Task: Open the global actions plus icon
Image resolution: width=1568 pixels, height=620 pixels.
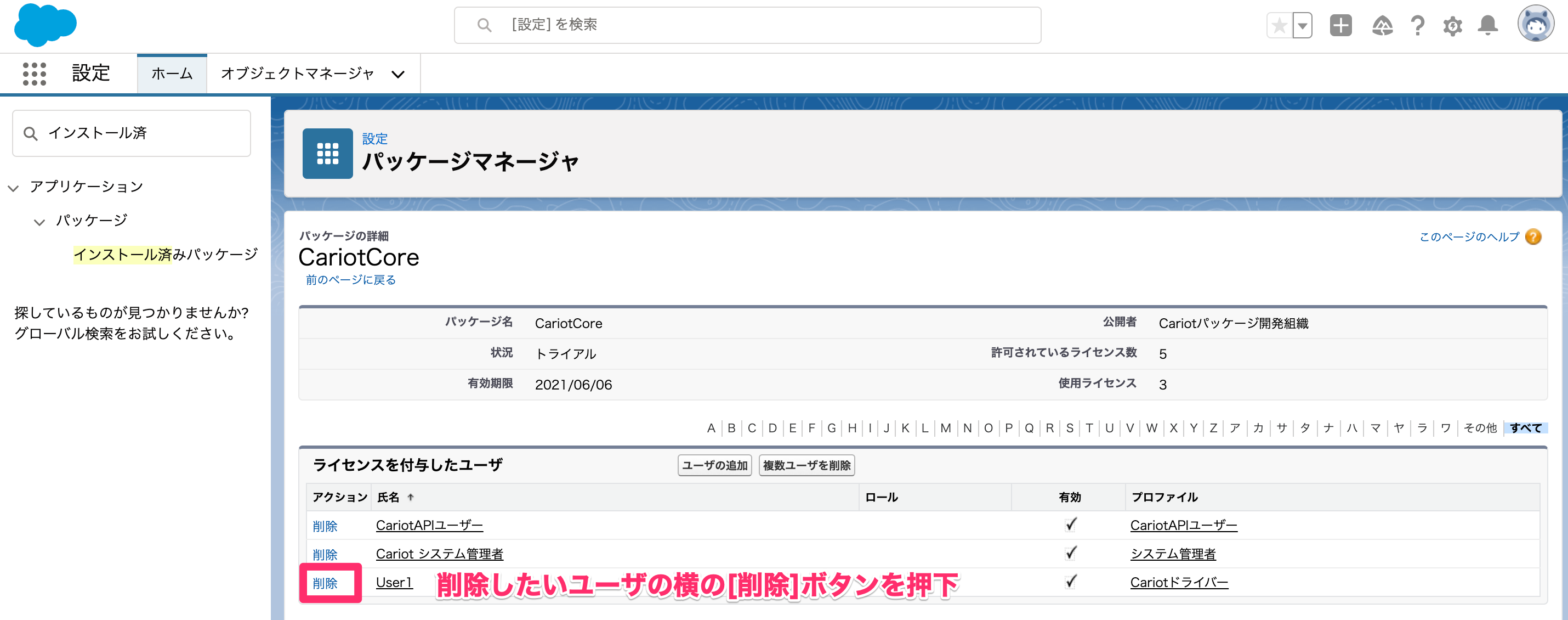Action: [x=1340, y=26]
